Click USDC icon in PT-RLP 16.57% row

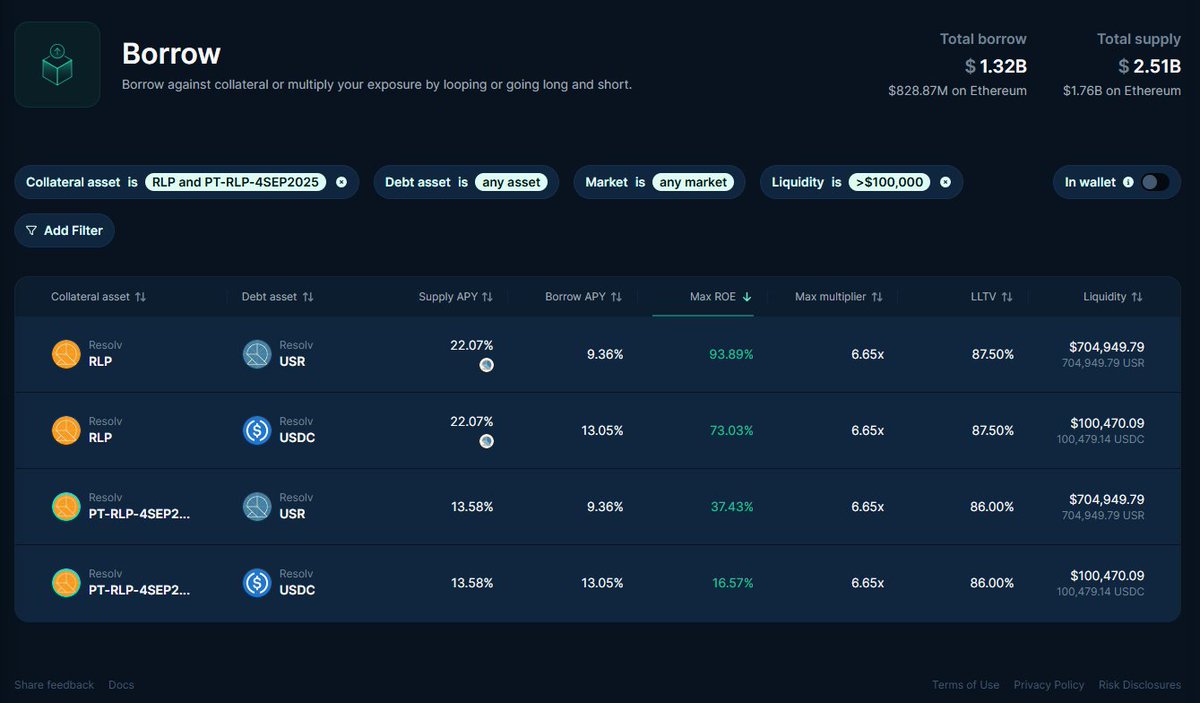257,582
